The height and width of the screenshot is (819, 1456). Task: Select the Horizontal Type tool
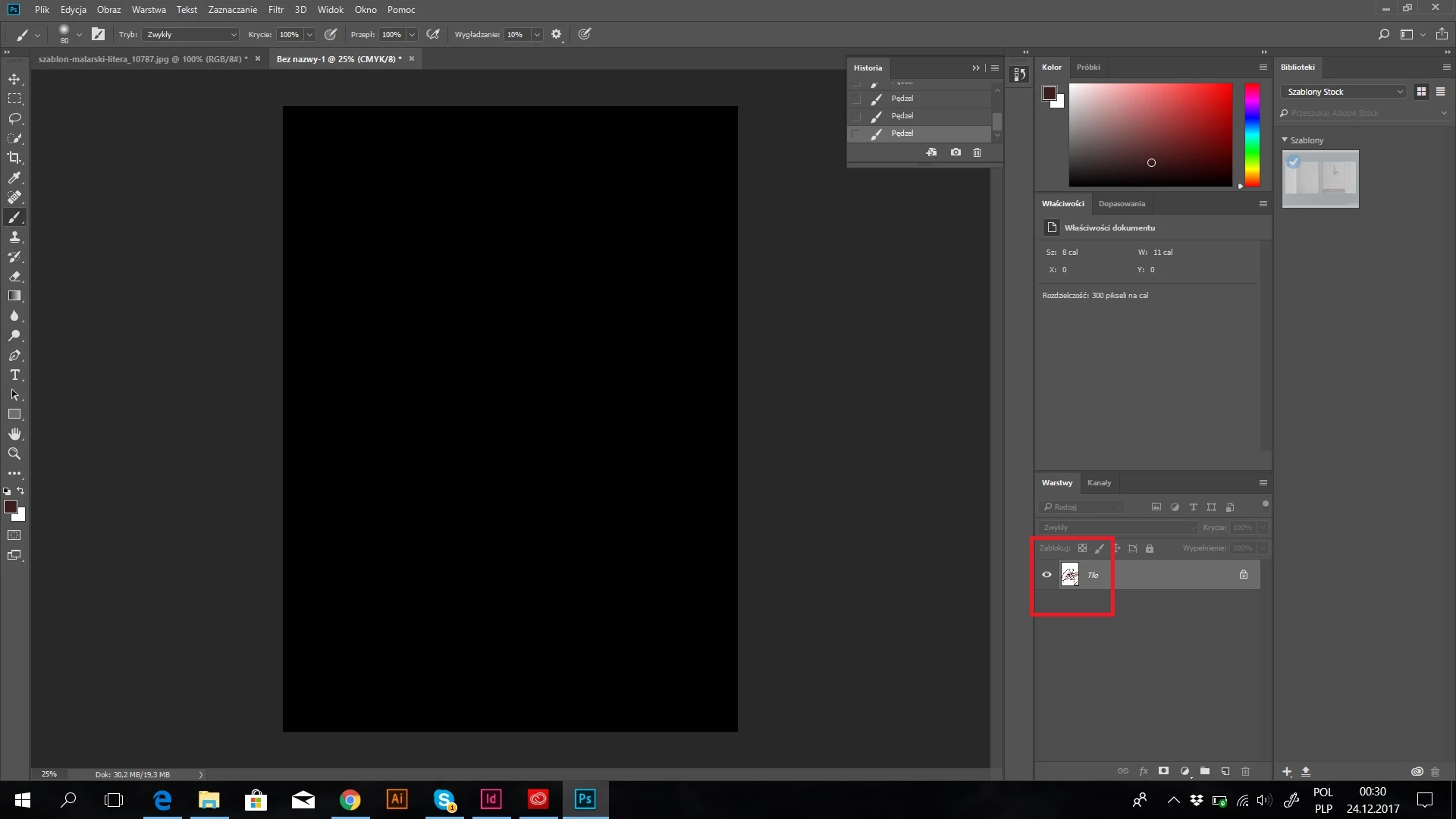(x=14, y=375)
